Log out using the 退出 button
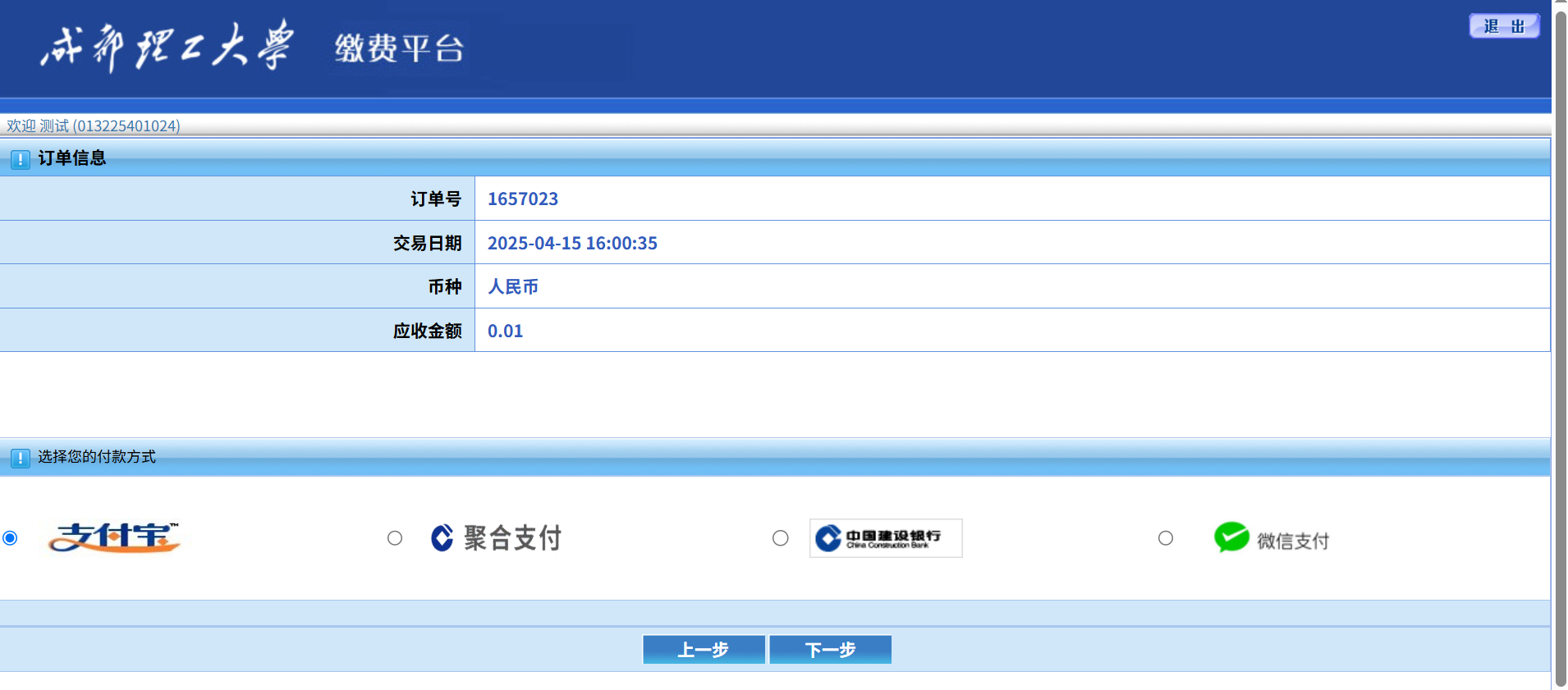The height and width of the screenshot is (690, 1568). 1503,26
